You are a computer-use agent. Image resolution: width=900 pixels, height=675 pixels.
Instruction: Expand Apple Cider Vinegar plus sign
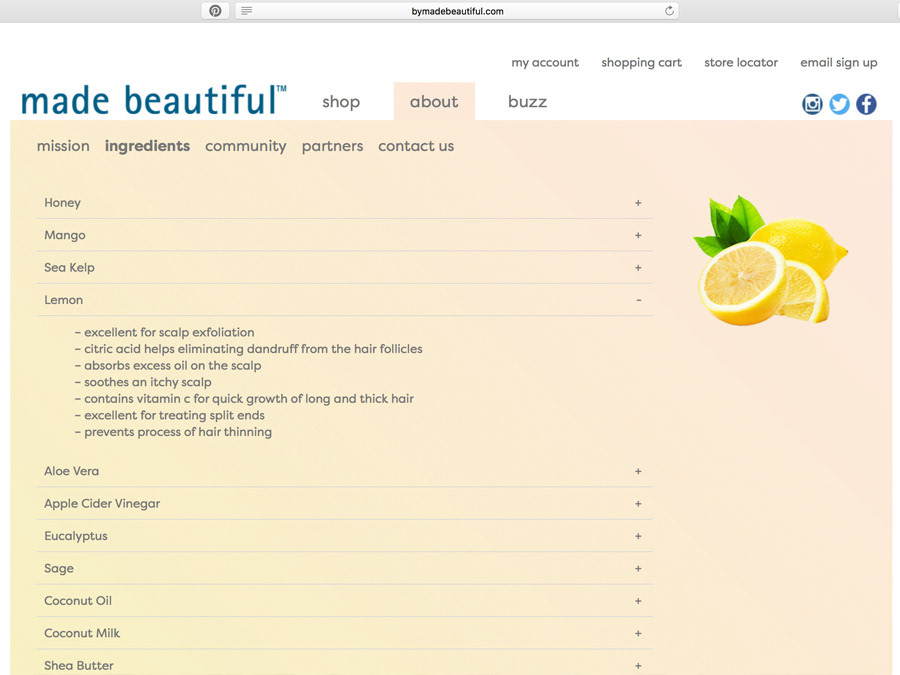638,504
